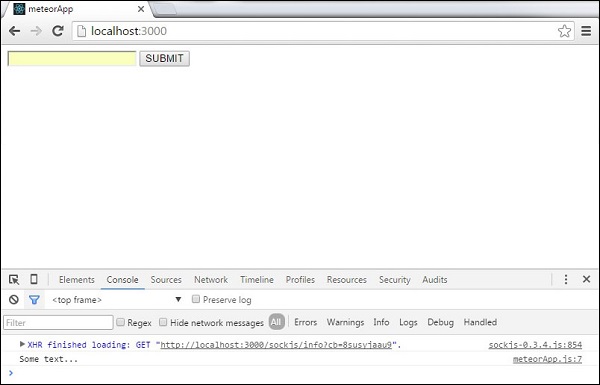This screenshot has height=385, width=600.
Task: Open the Profiles tab
Action: coord(300,280)
